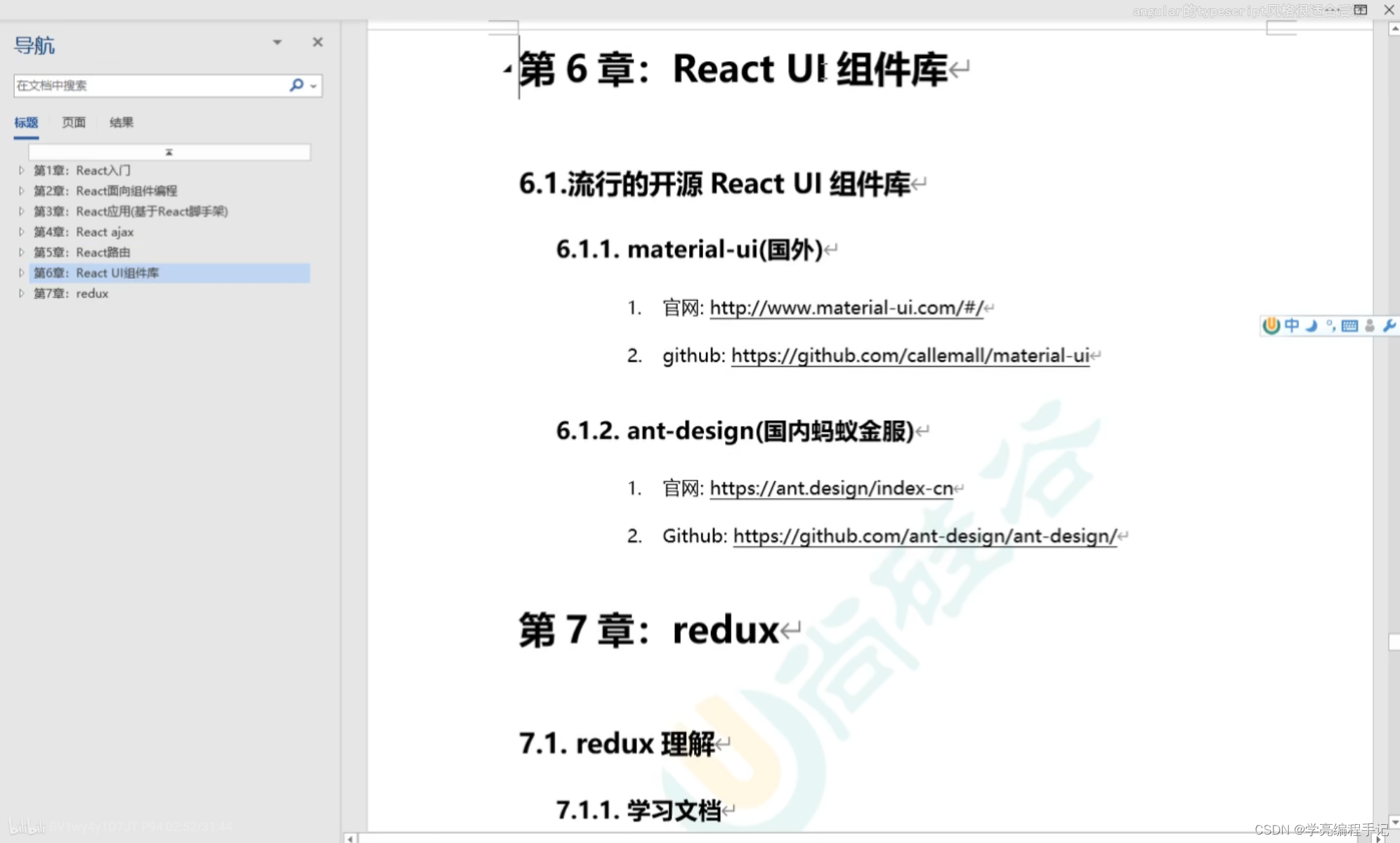Select heading 第3章: React应用(基于React脚手架)
The width and height of the screenshot is (1400, 843).
point(131,211)
